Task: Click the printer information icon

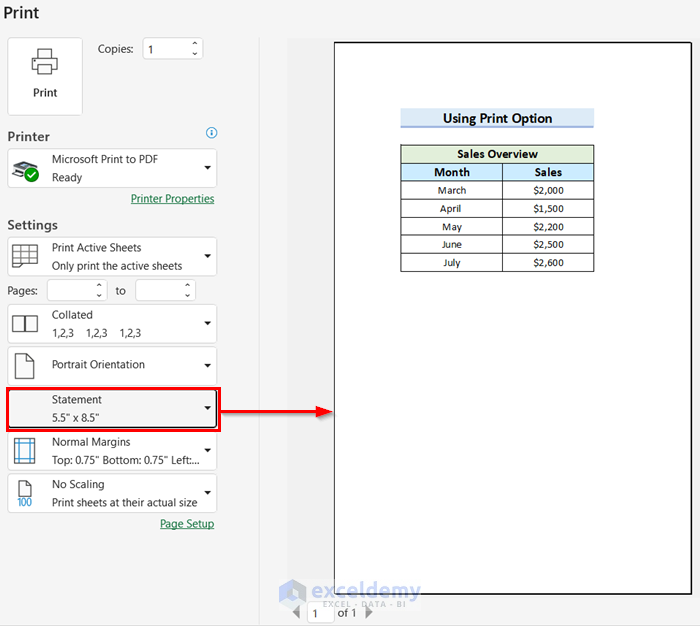Action: pyautogui.click(x=211, y=133)
